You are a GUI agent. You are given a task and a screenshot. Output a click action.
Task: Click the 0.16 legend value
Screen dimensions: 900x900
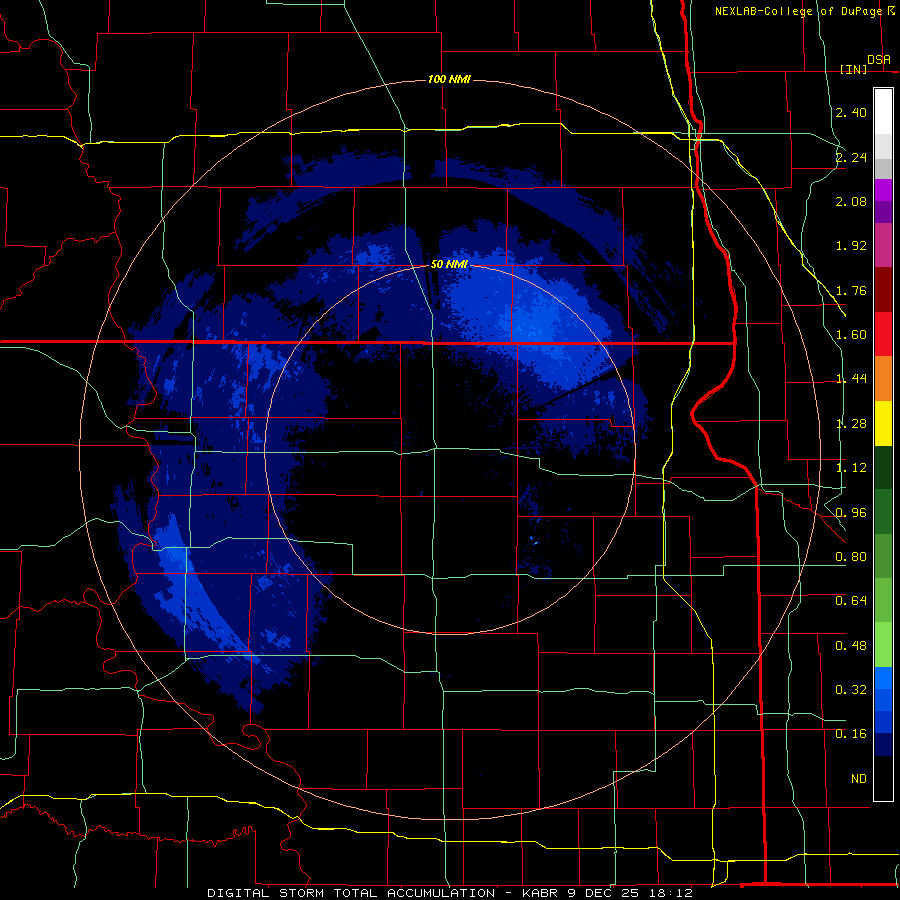[x=851, y=734]
